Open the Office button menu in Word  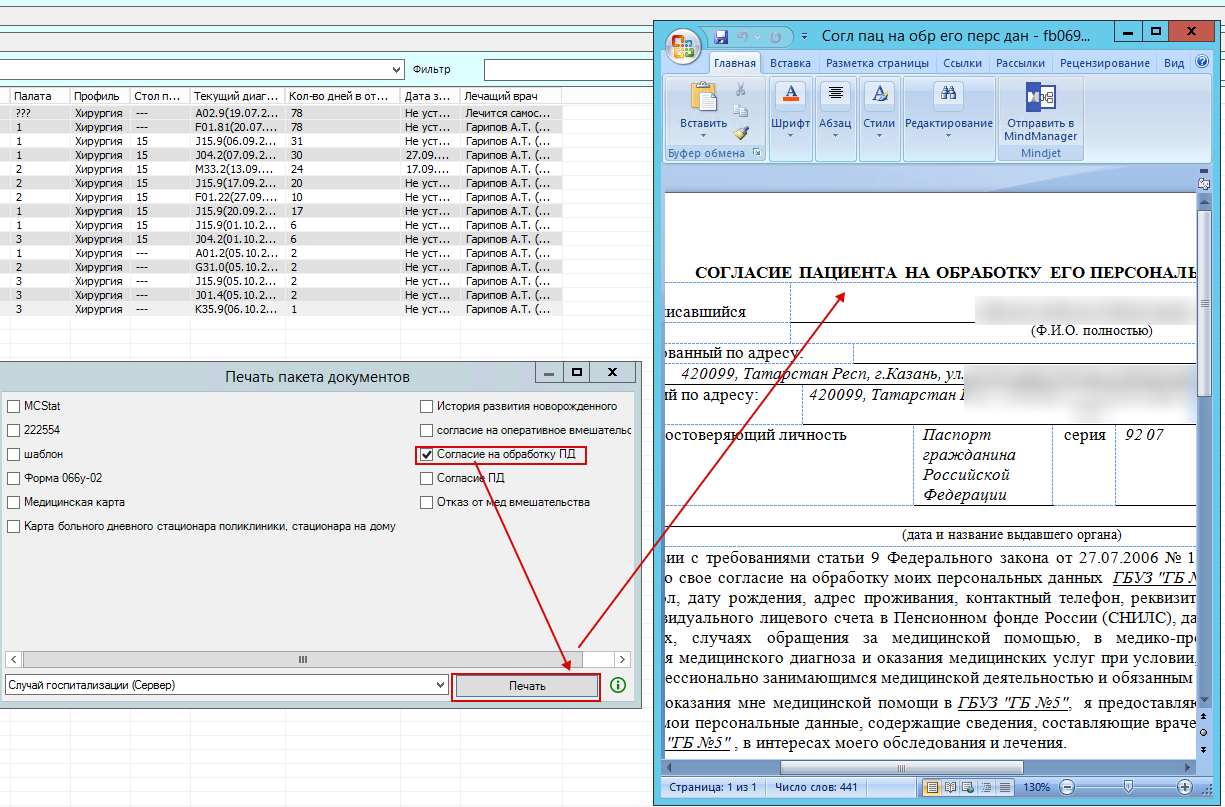[684, 47]
